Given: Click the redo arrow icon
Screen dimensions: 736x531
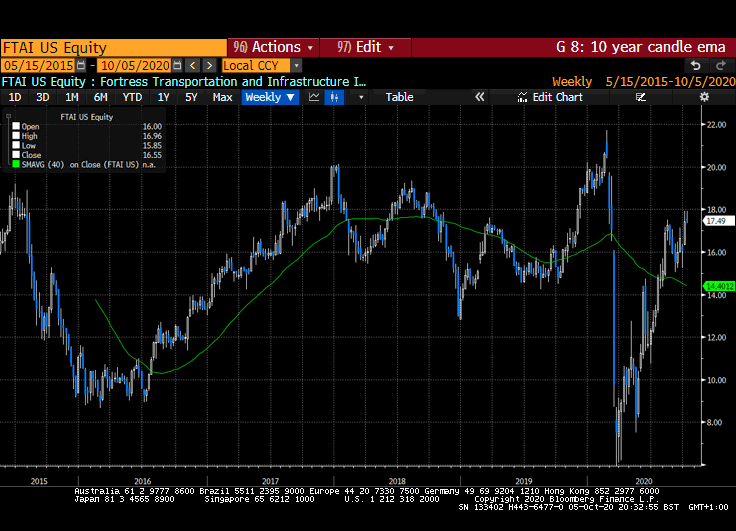Looking at the screenshot, I should point(721,66).
